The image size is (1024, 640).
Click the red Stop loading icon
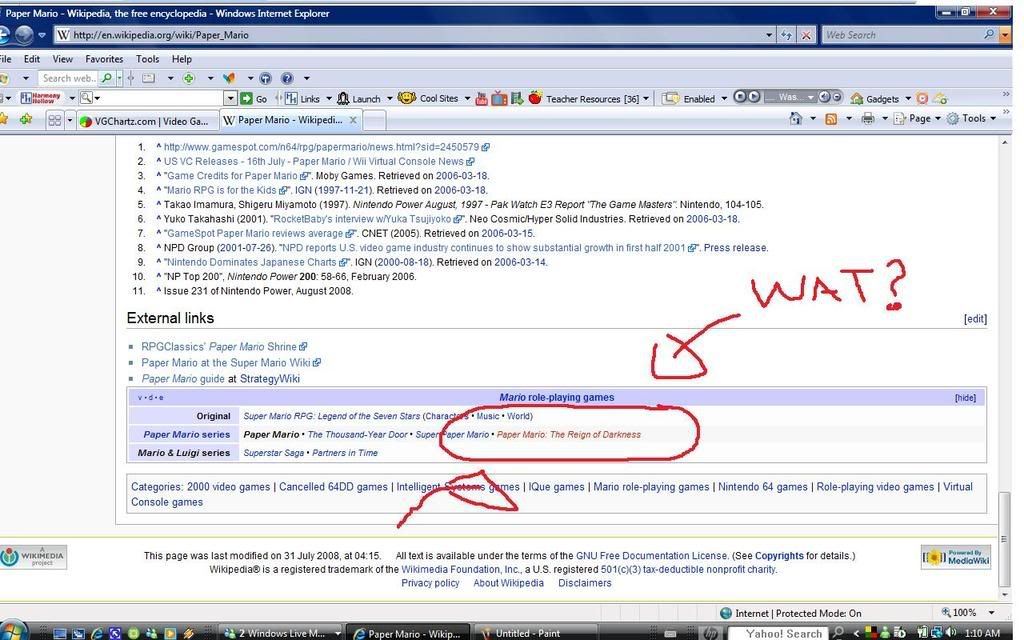tap(806, 35)
